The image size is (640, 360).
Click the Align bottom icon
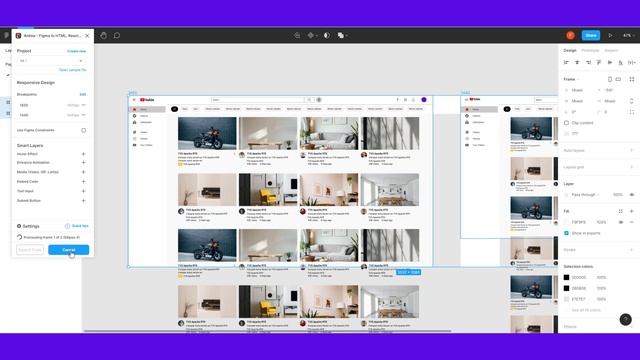pos(620,62)
